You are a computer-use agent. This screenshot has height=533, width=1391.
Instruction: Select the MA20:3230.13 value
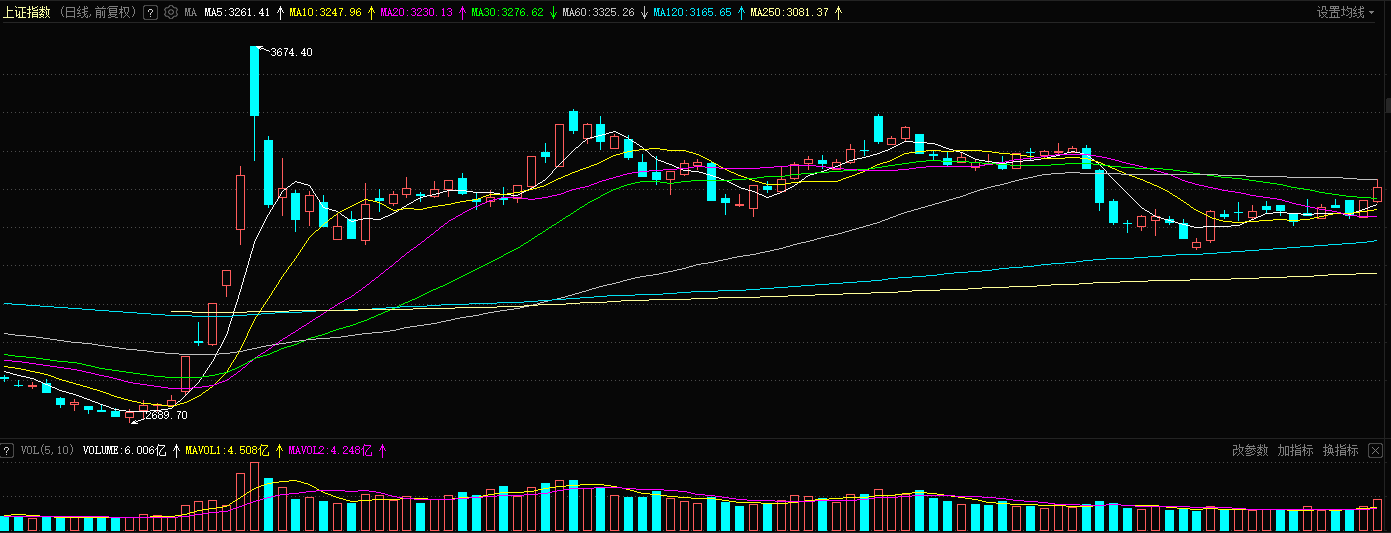tap(416, 13)
